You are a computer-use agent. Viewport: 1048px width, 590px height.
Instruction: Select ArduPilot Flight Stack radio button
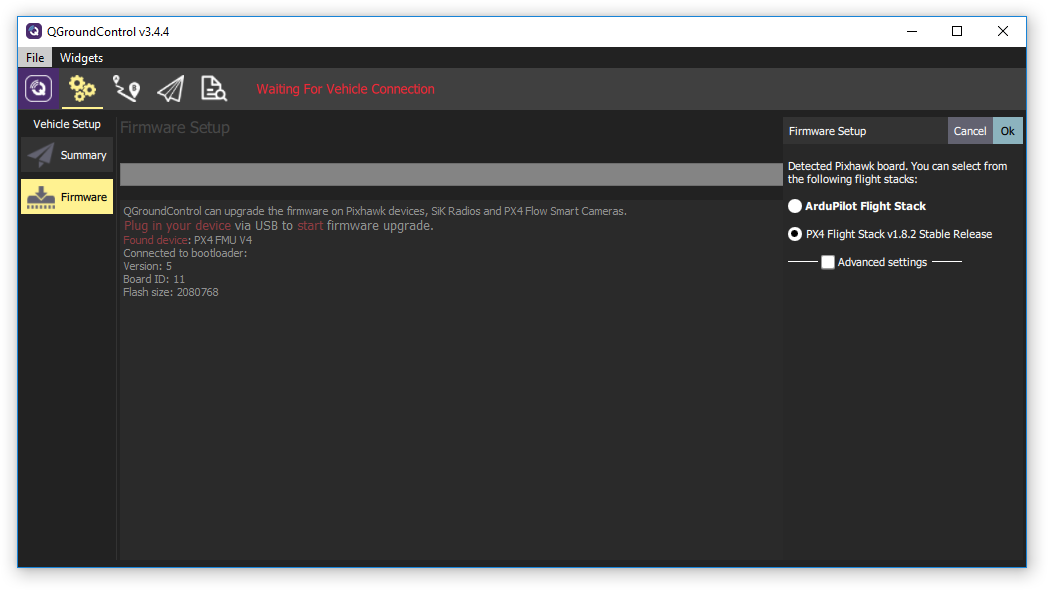pyautogui.click(x=795, y=206)
